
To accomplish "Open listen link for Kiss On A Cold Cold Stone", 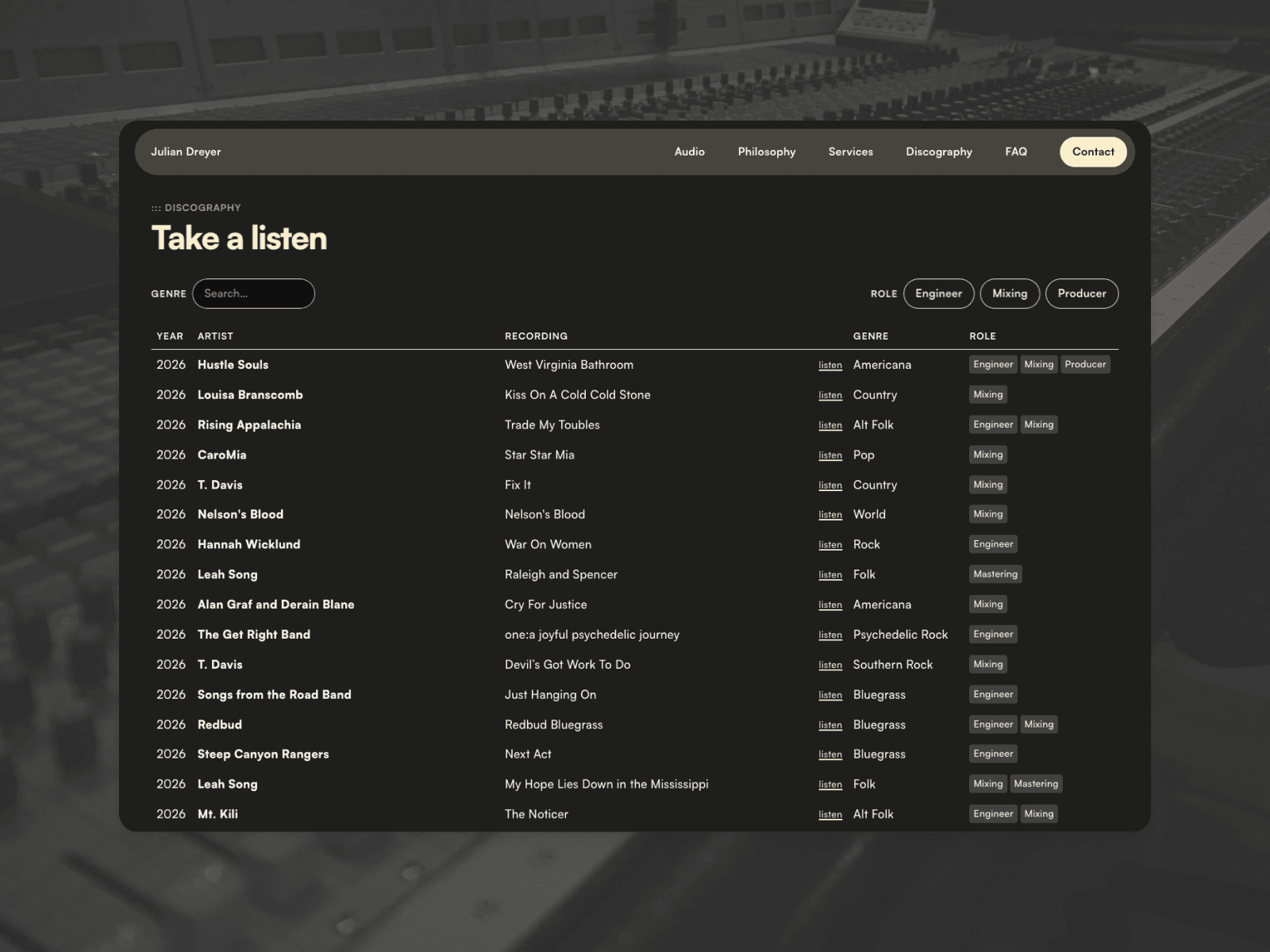I will (x=830, y=395).
